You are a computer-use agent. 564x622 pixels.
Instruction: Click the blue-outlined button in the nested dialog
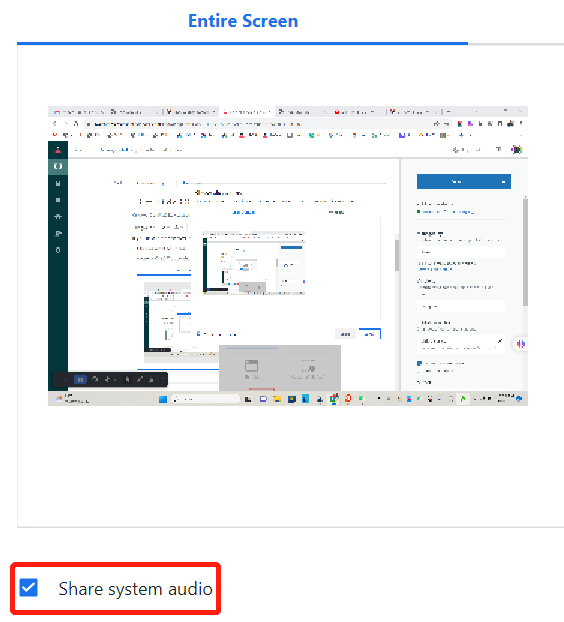point(370,334)
